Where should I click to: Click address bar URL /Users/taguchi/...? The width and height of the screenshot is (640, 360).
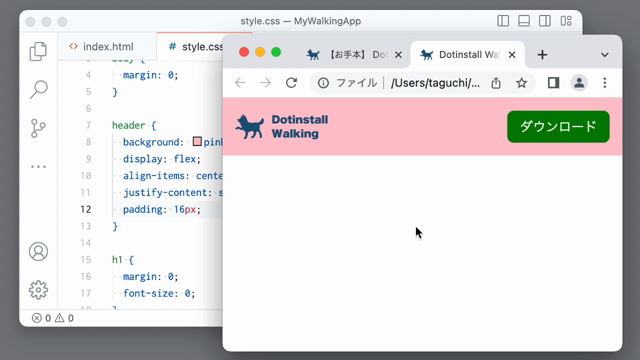click(x=435, y=83)
